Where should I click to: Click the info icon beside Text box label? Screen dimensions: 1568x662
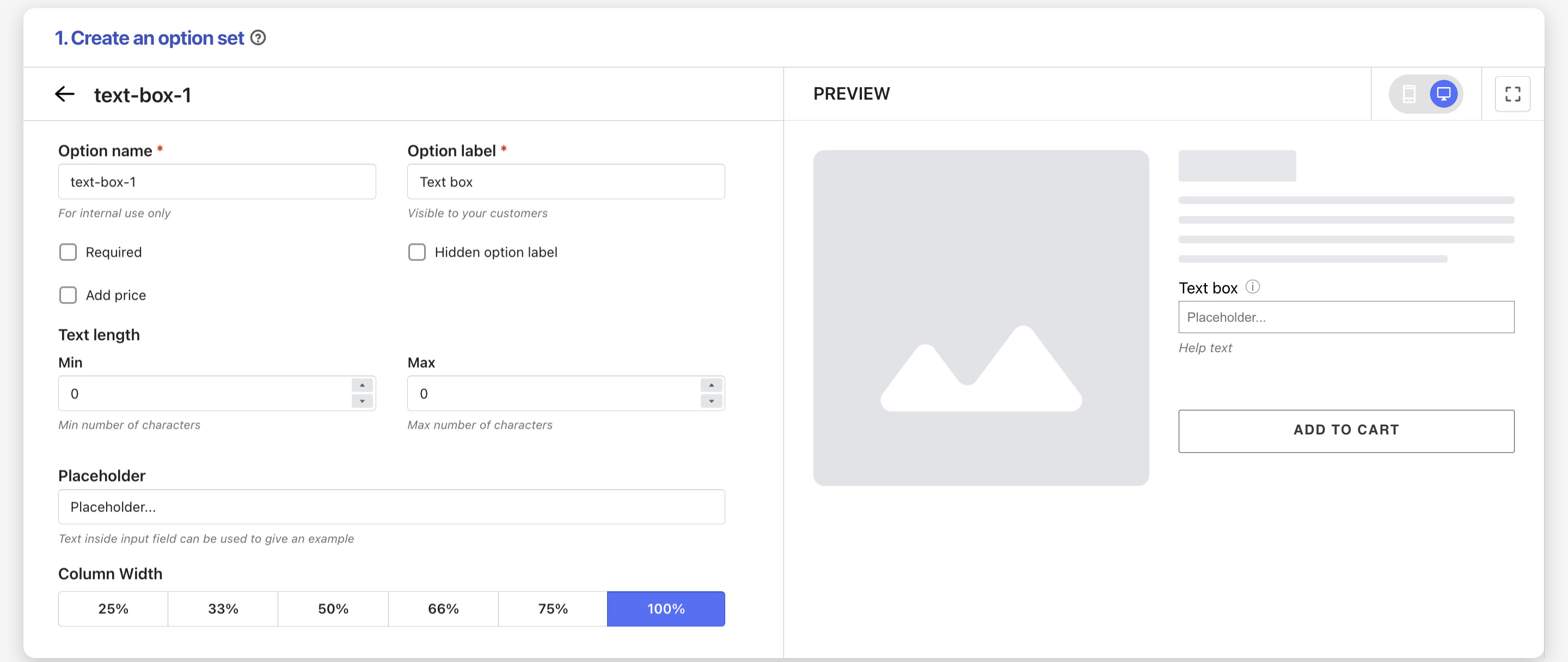1252,286
